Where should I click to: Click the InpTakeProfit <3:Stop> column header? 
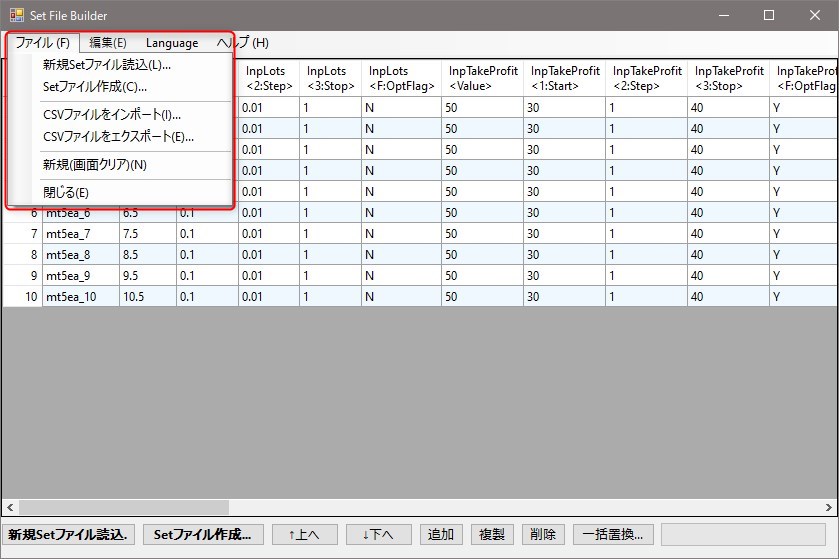coord(728,78)
